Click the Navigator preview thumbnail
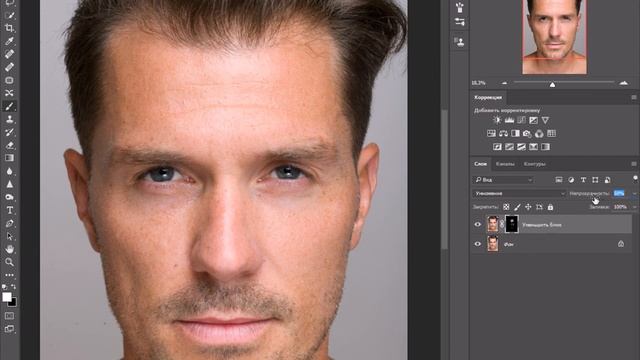Viewport: 640px width, 360px height. point(554,37)
